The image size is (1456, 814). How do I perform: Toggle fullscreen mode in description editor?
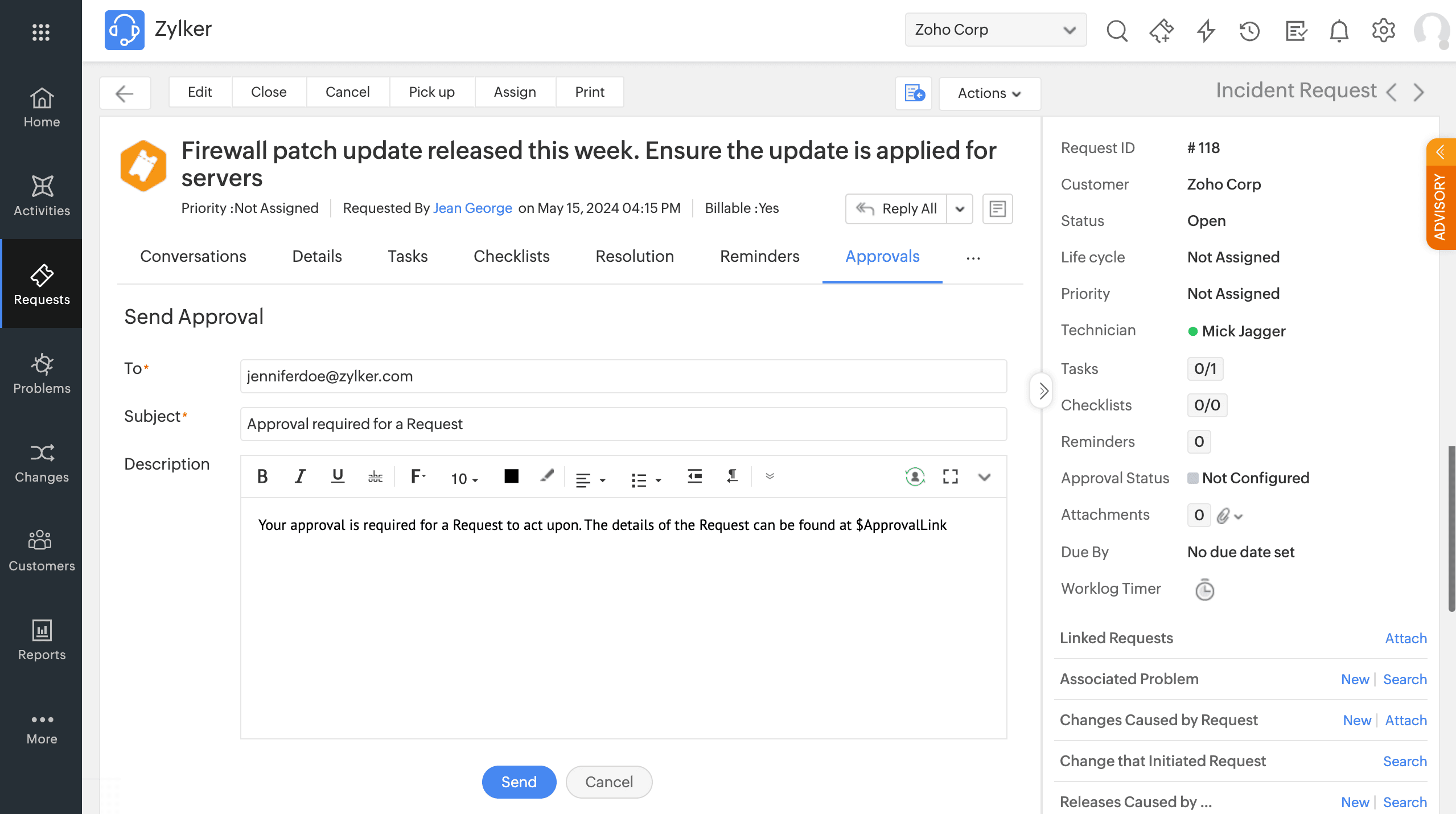click(x=950, y=476)
